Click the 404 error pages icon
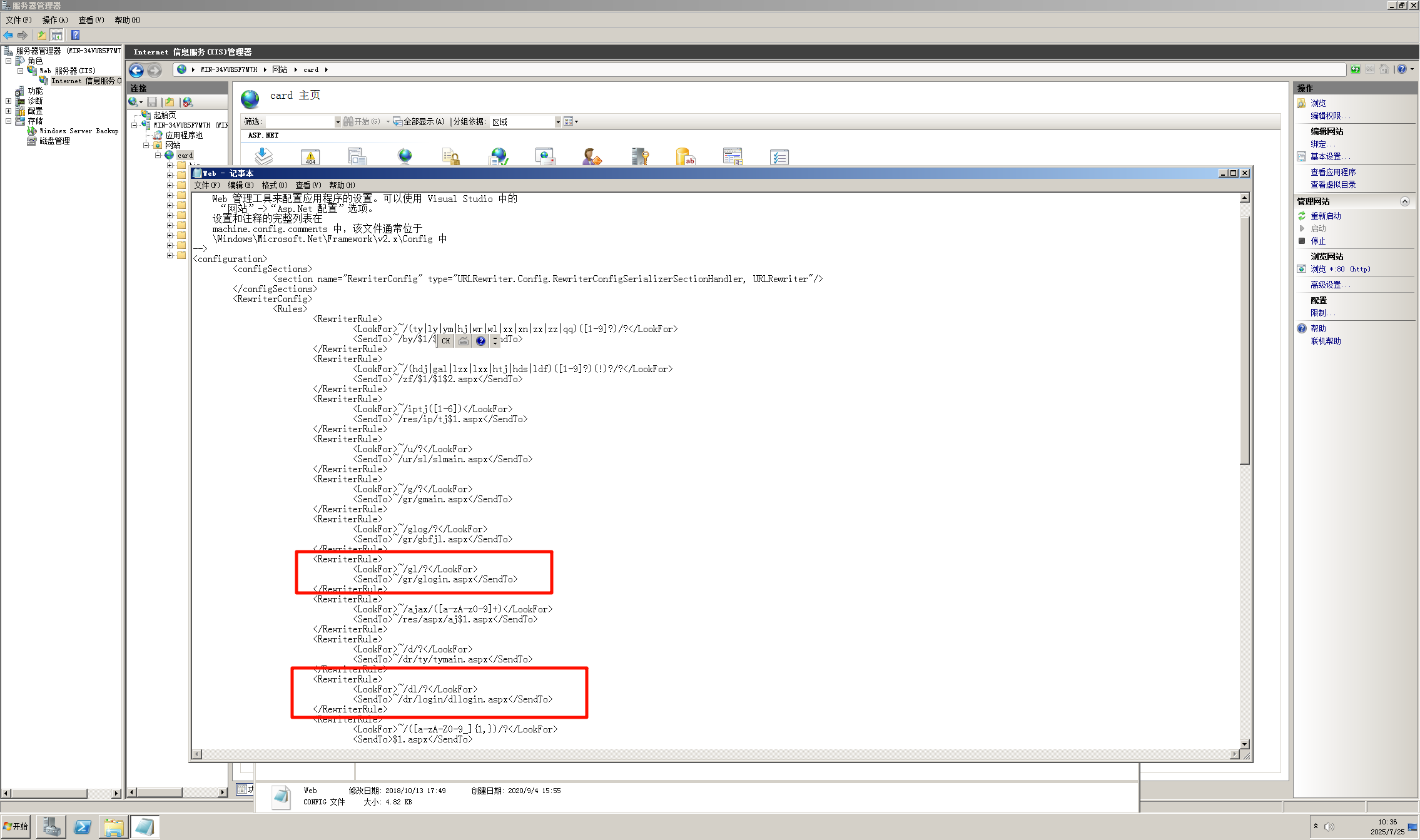This screenshot has width=1420, height=840. (x=310, y=157)
